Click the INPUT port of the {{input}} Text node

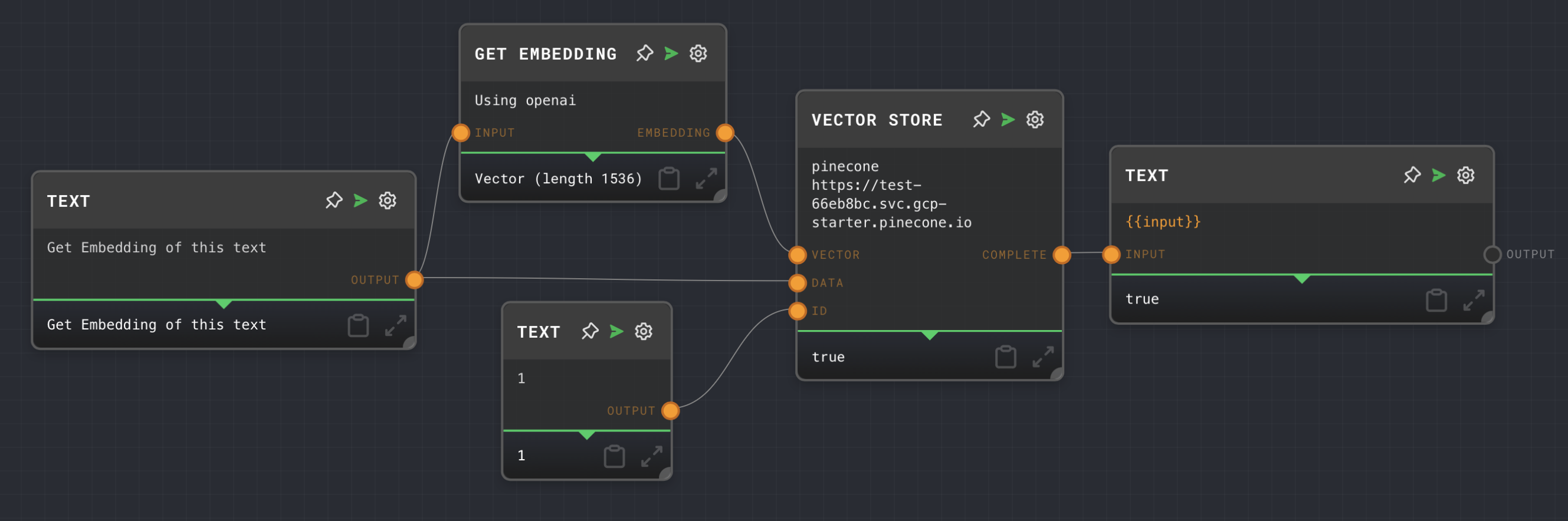click(x=1111, y=254)
